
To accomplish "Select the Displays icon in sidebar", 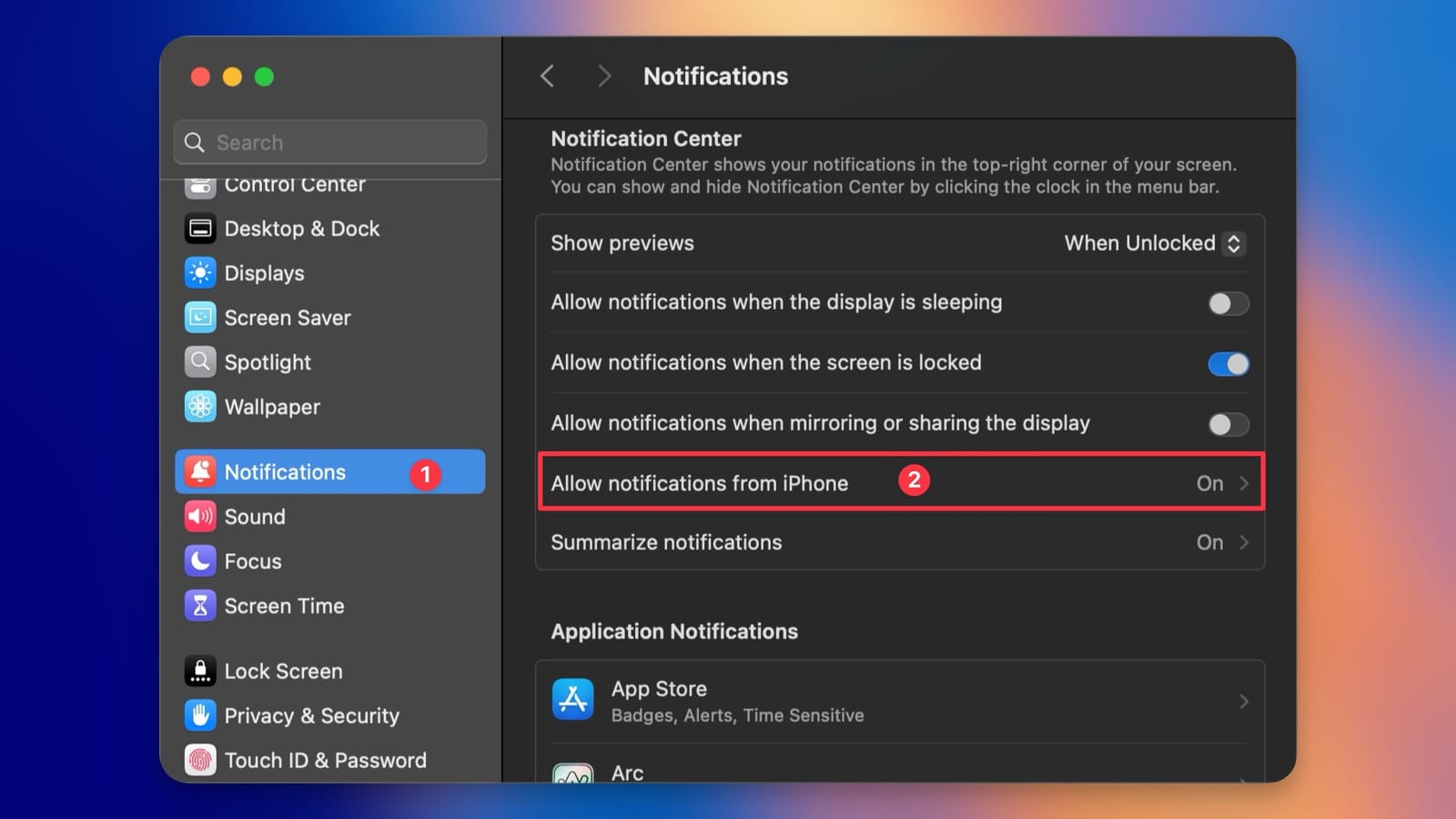I will click(199, 273).
